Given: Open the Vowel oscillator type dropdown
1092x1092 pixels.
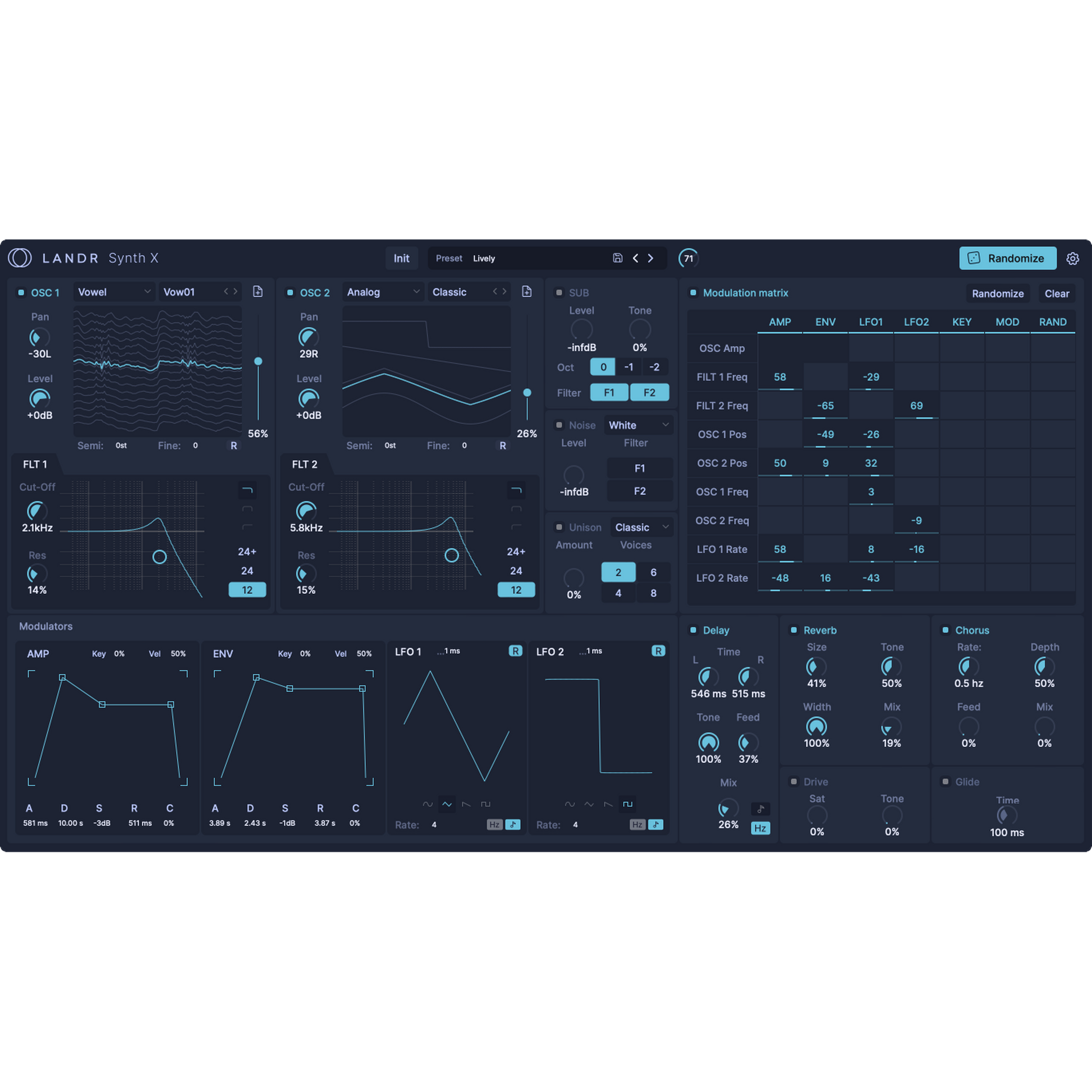Looking at the screenshot, I should 113,292.
